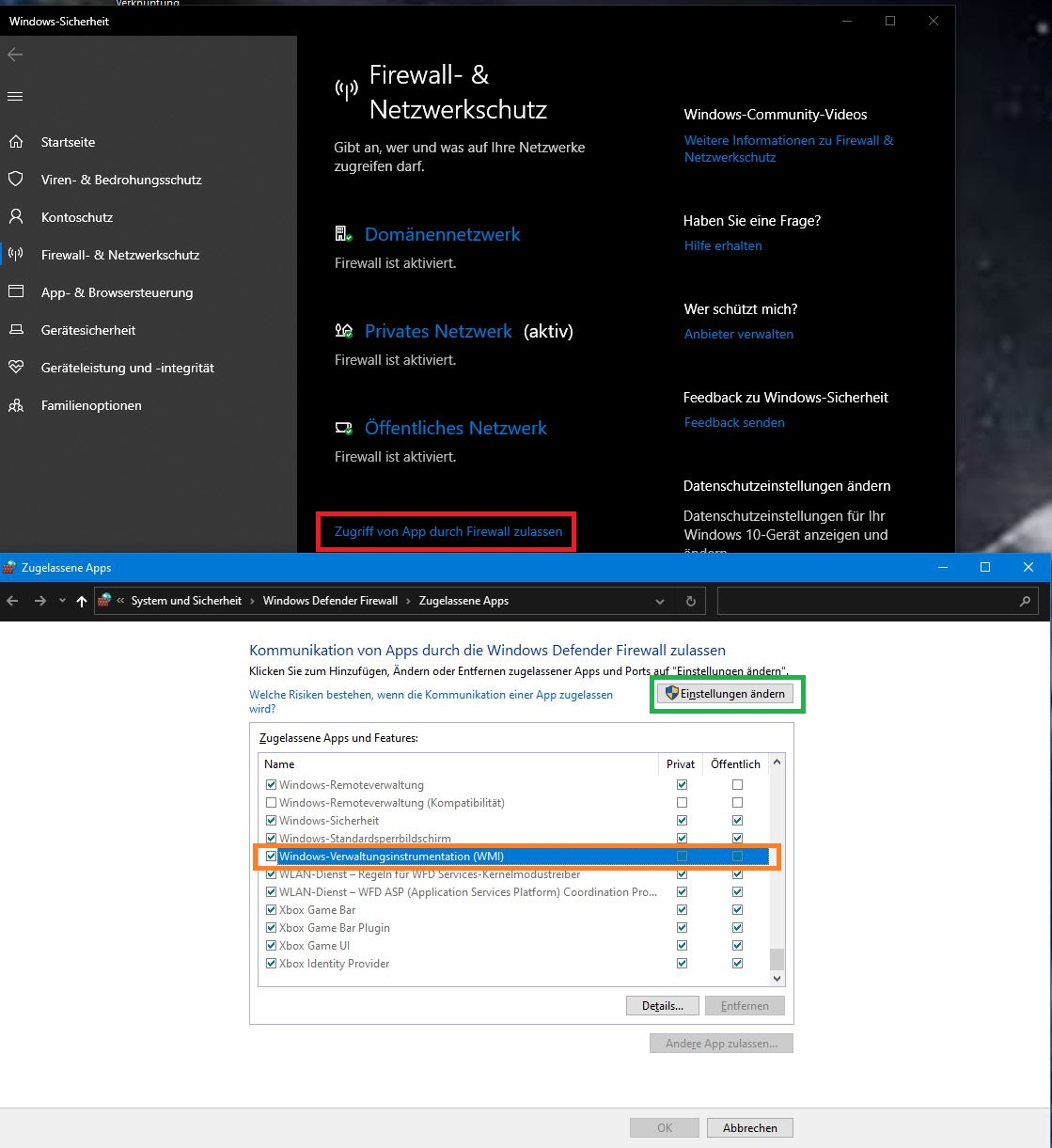Open App- & Browsersteuerung section
The width and height of the screenshot is (1052, 1148).
pyautogui.click(x=117, y=292)
